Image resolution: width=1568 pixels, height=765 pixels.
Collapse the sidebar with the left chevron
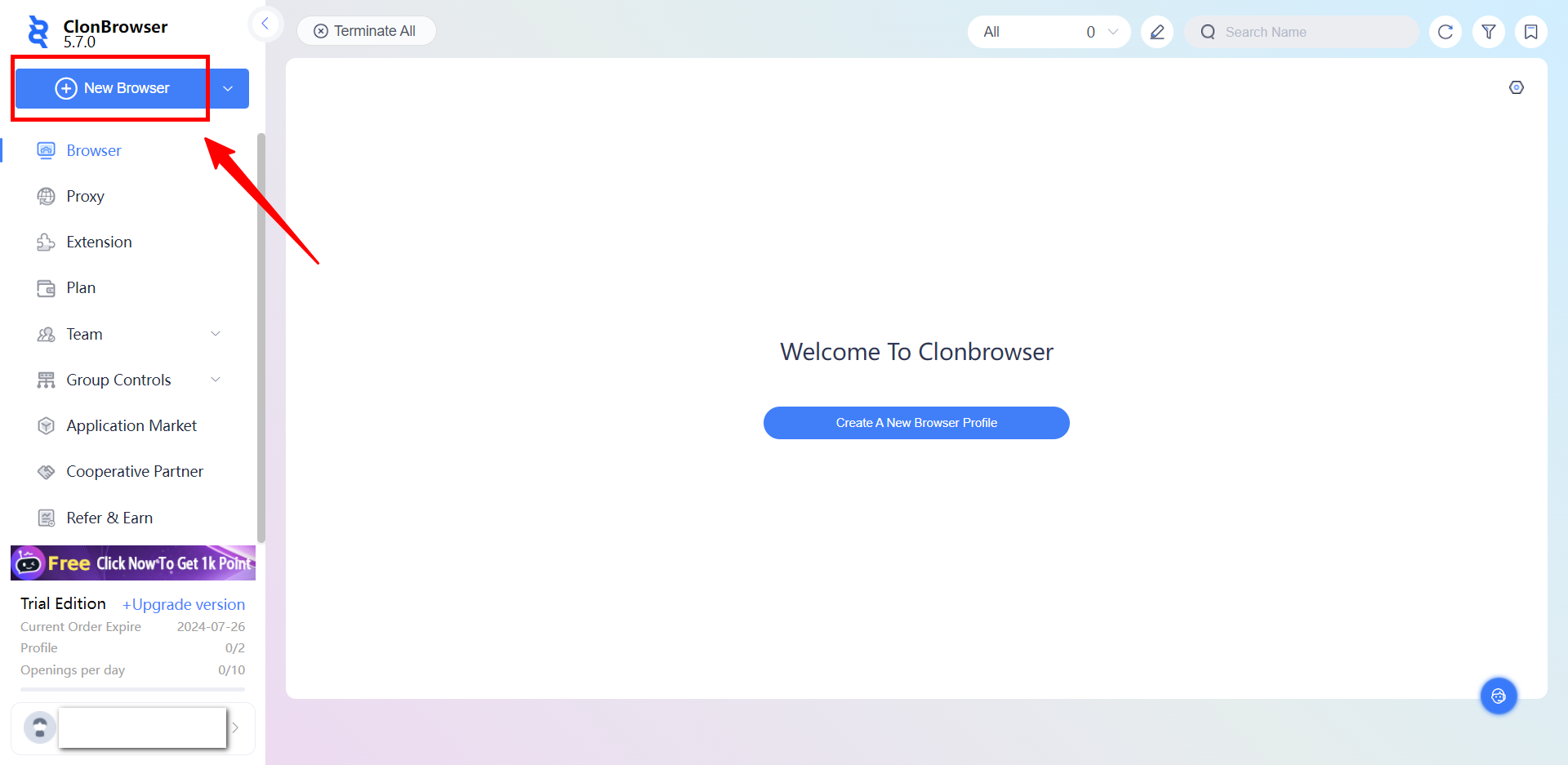coord(265,24)
